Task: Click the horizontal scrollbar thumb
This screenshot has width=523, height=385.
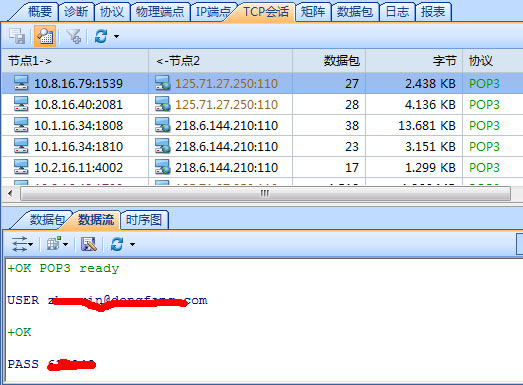Action: pyautogui.click(x=265, y=194)
